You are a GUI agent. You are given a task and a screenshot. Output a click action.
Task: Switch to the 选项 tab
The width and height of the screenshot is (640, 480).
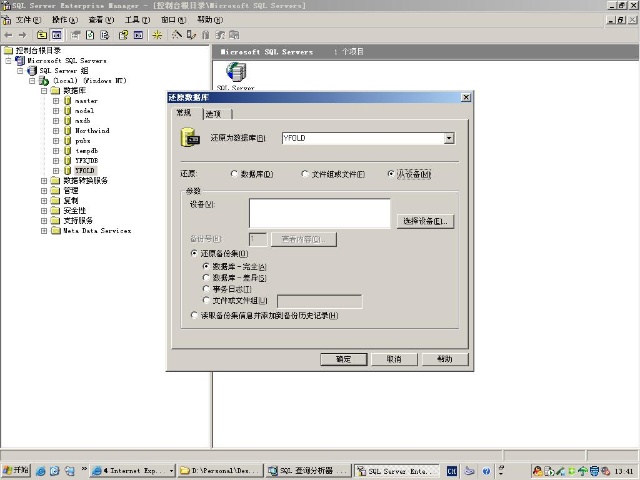point(213,113)
